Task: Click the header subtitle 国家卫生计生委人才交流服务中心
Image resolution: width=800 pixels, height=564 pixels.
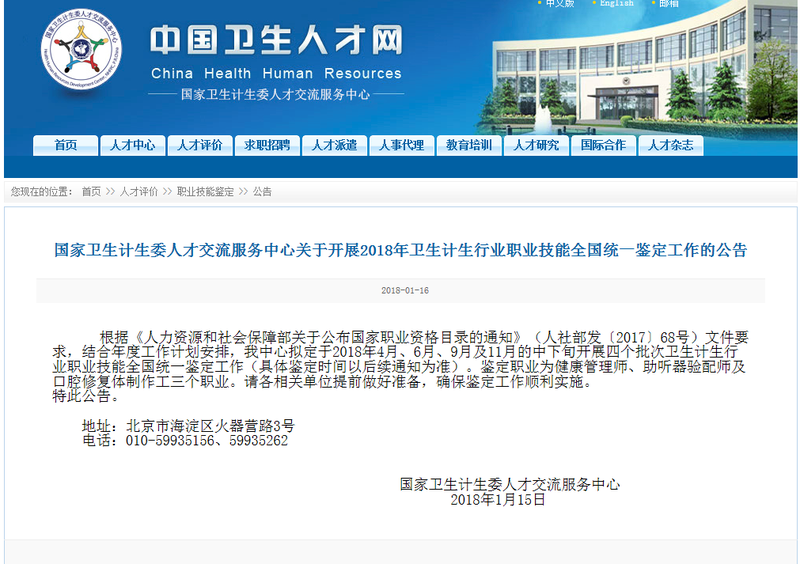Action: [x=276, y=94]
